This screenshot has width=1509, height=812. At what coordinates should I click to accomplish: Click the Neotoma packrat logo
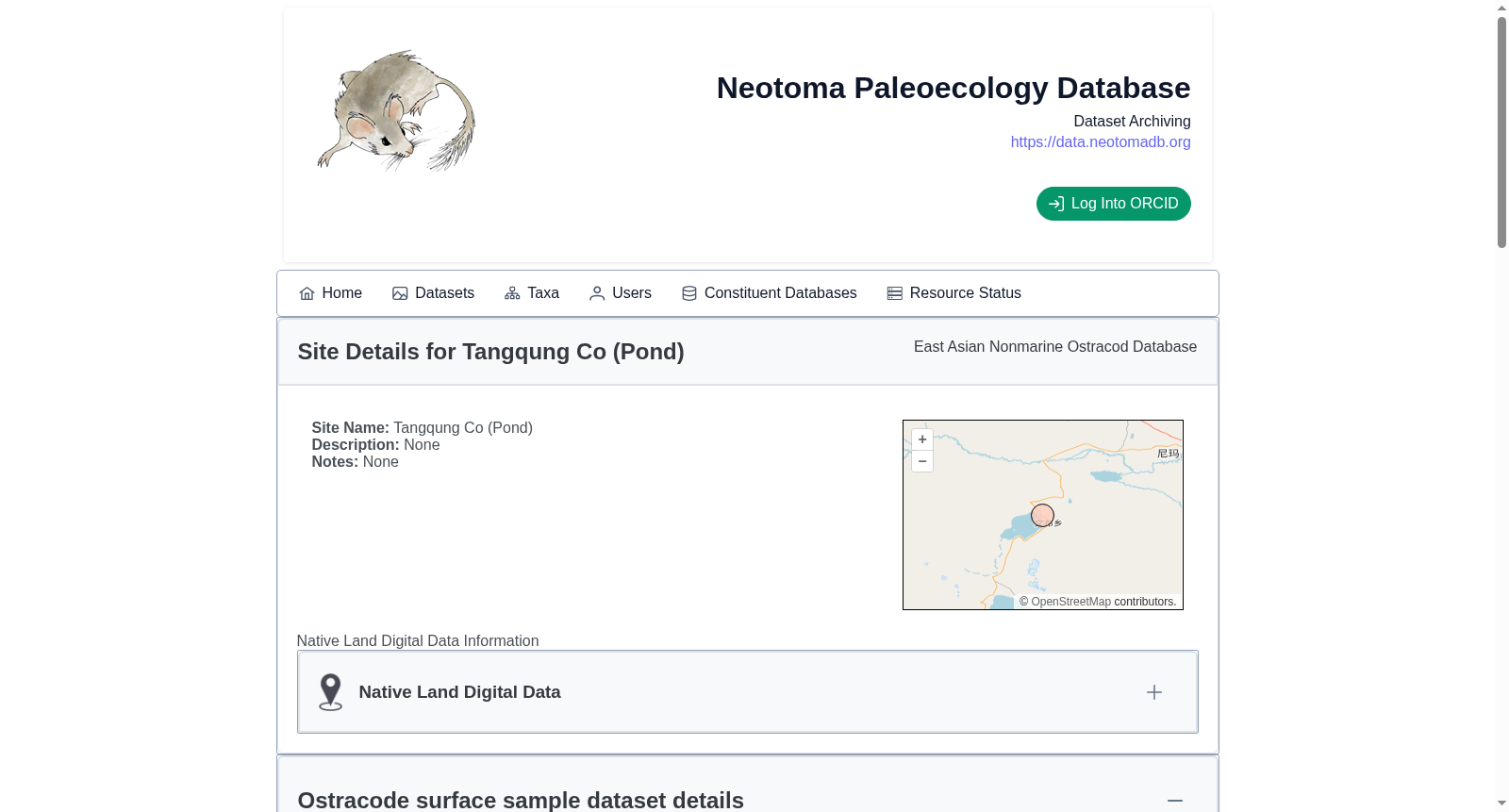[x=396, y=110]
